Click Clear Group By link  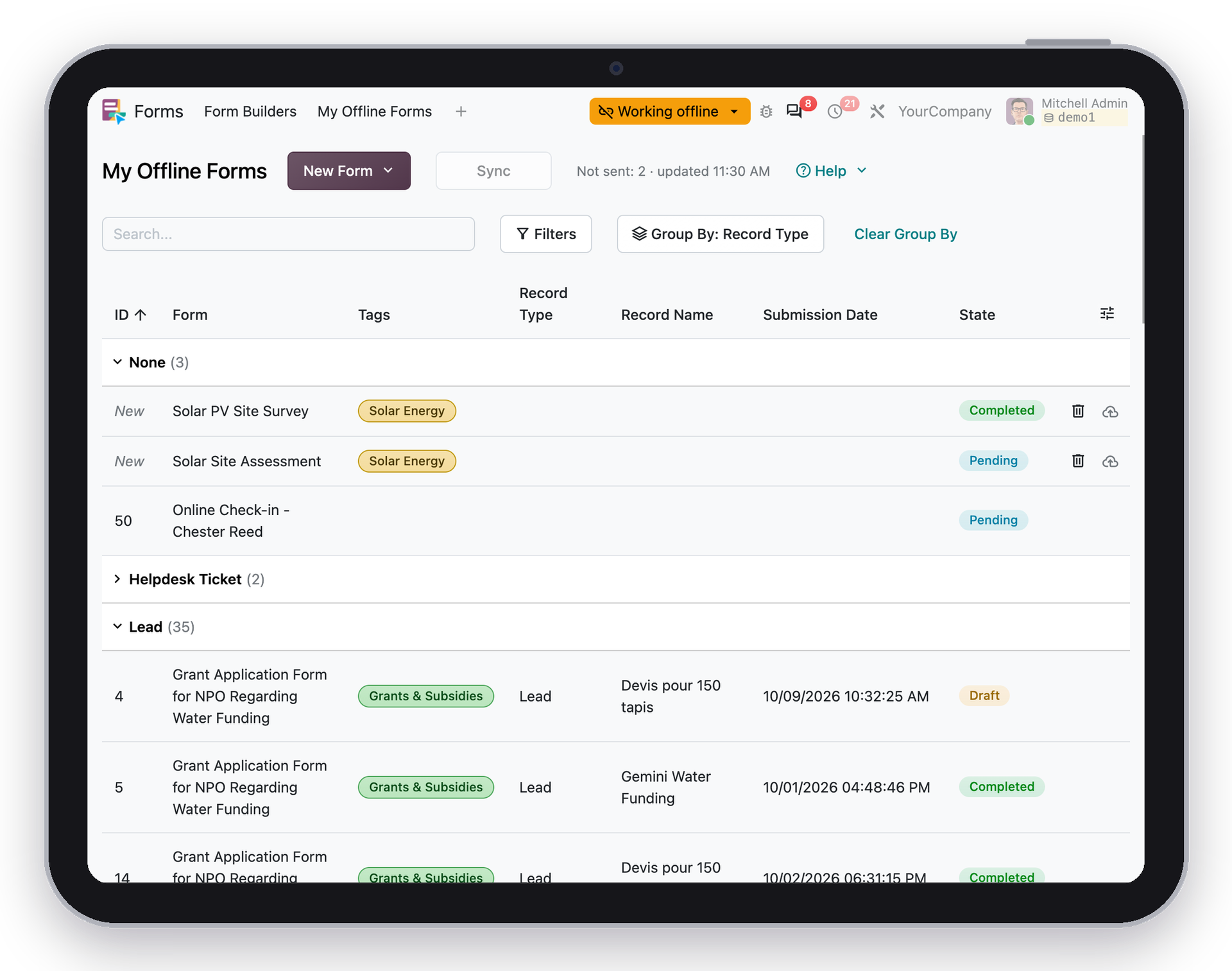(905, 234)
